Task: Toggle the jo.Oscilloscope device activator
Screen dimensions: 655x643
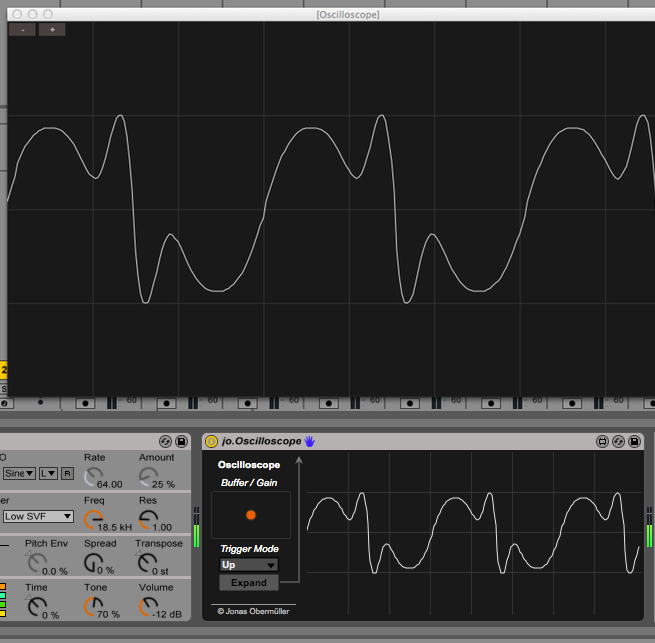Action: 211,441
